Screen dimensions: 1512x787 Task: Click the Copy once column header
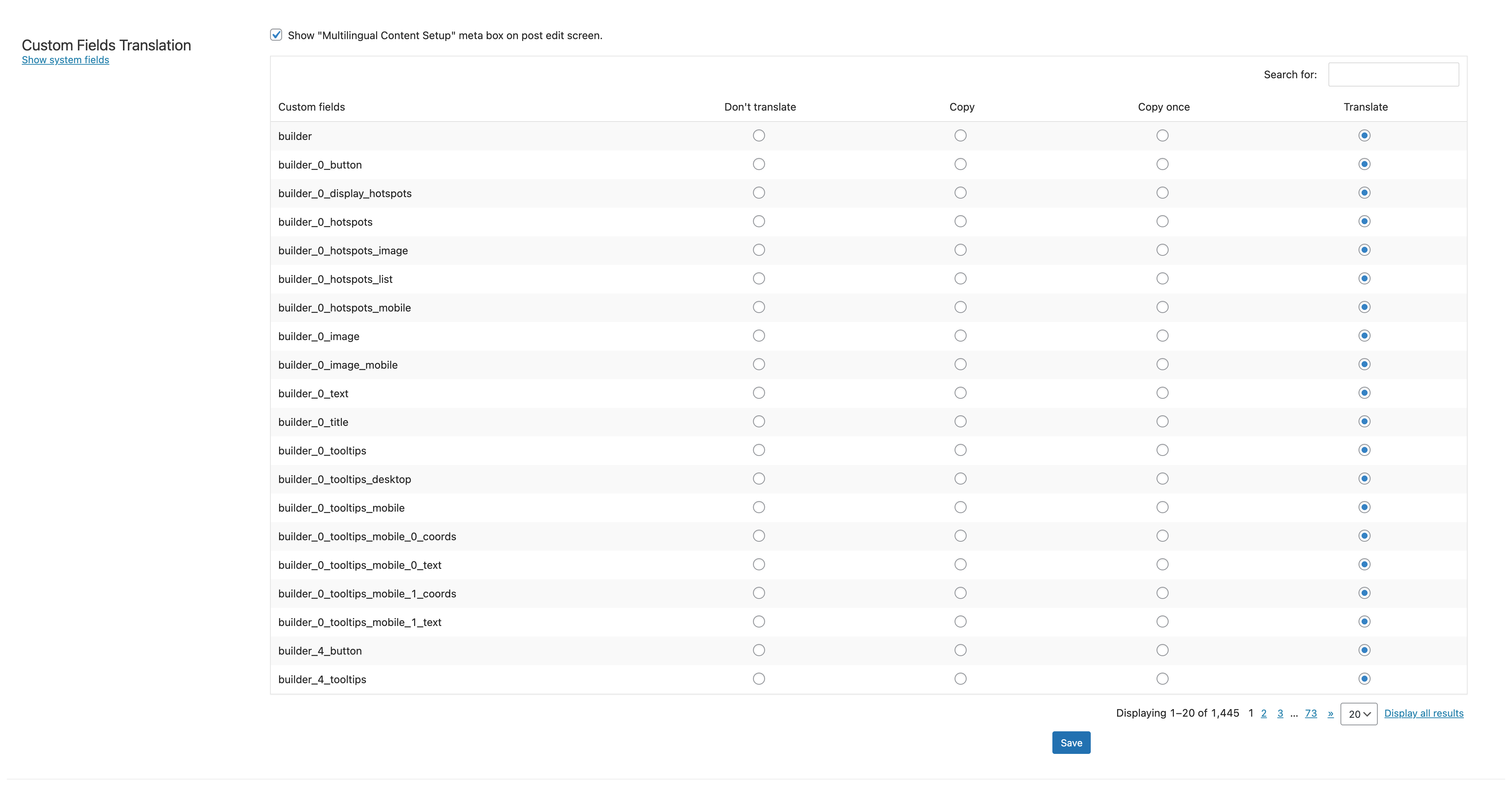(x=1163, y=107)
